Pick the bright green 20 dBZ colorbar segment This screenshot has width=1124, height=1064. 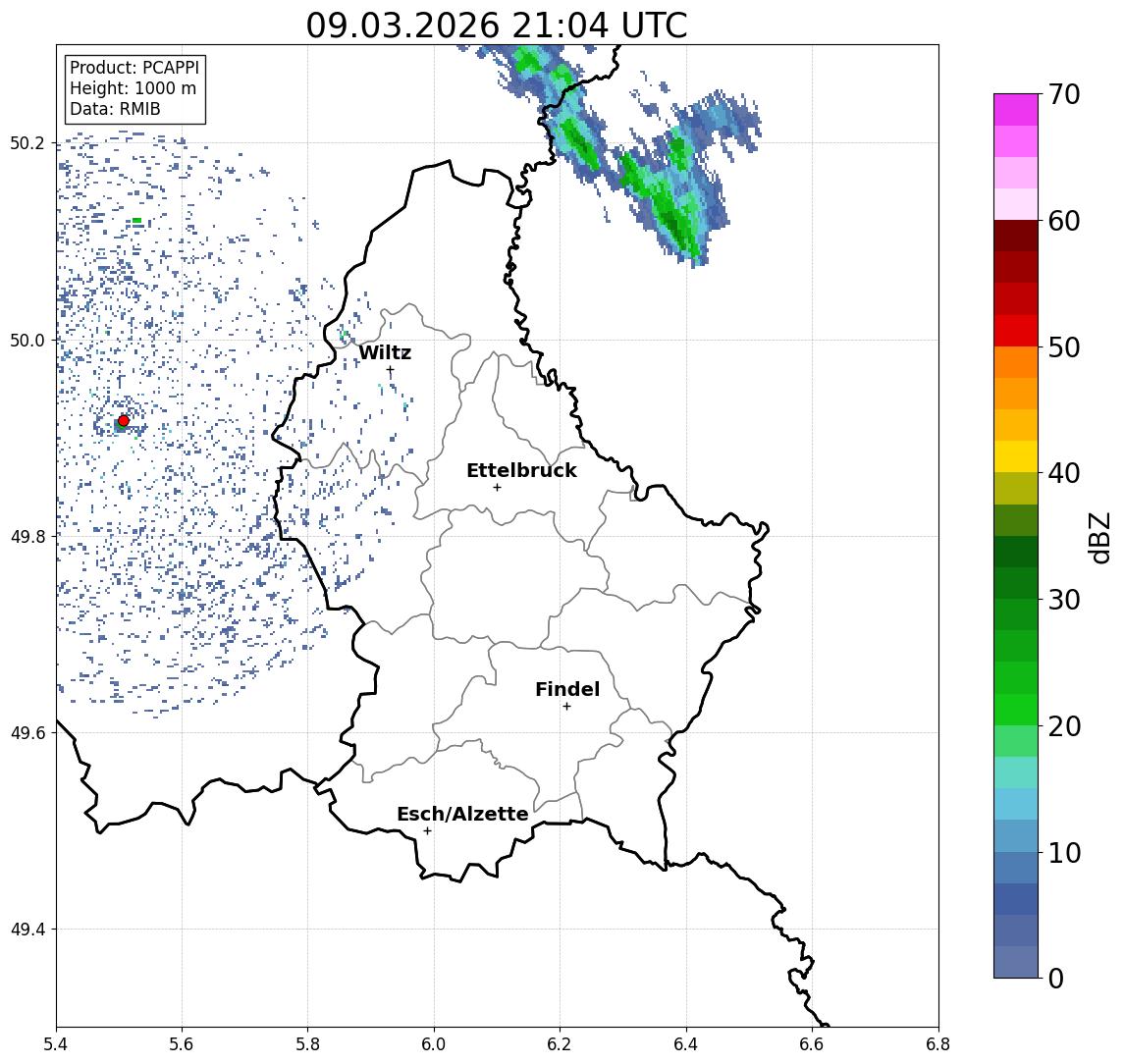pyautogui.click(x=1016, y=710)
